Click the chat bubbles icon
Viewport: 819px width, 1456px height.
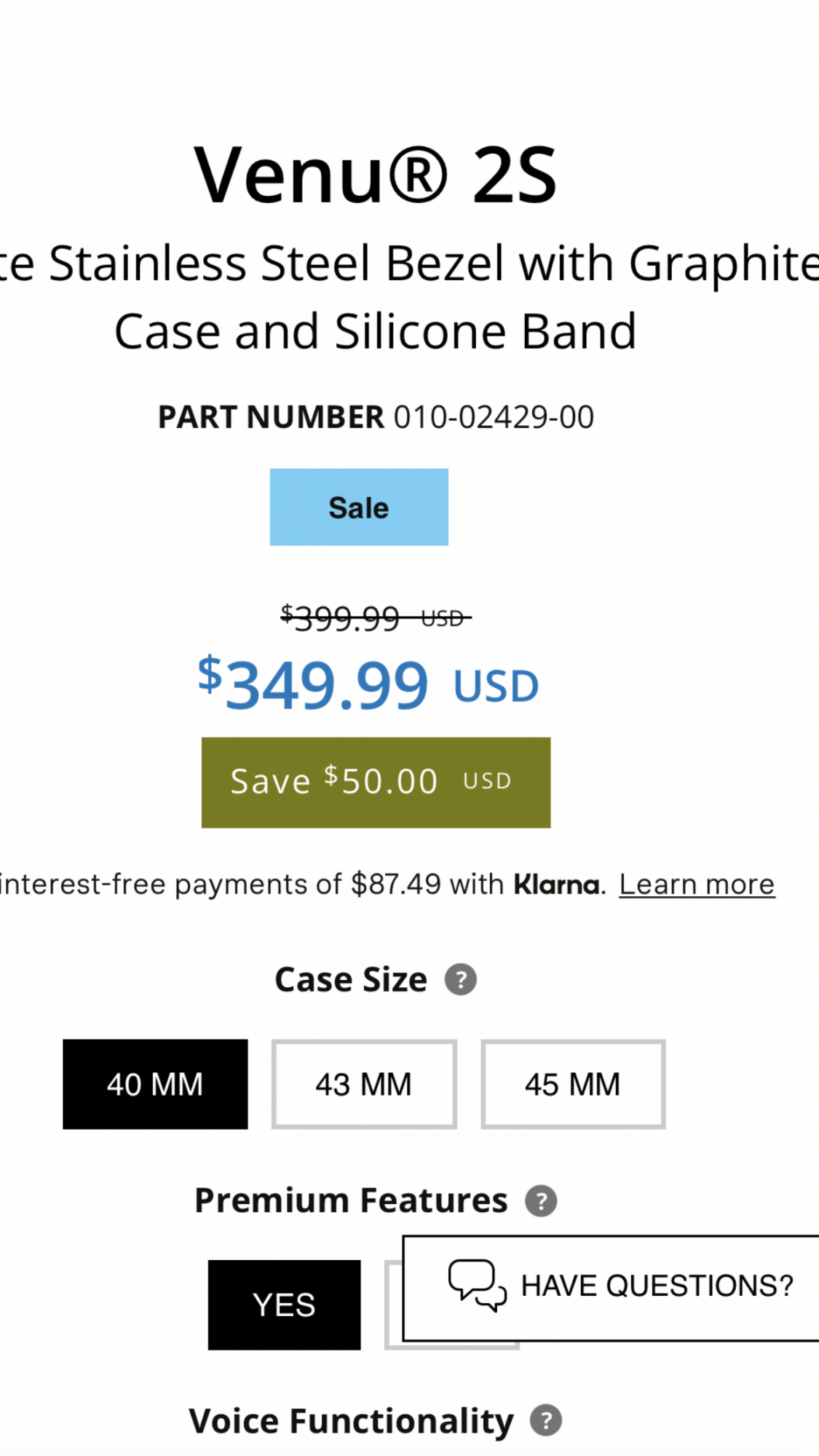[477, 1286]
